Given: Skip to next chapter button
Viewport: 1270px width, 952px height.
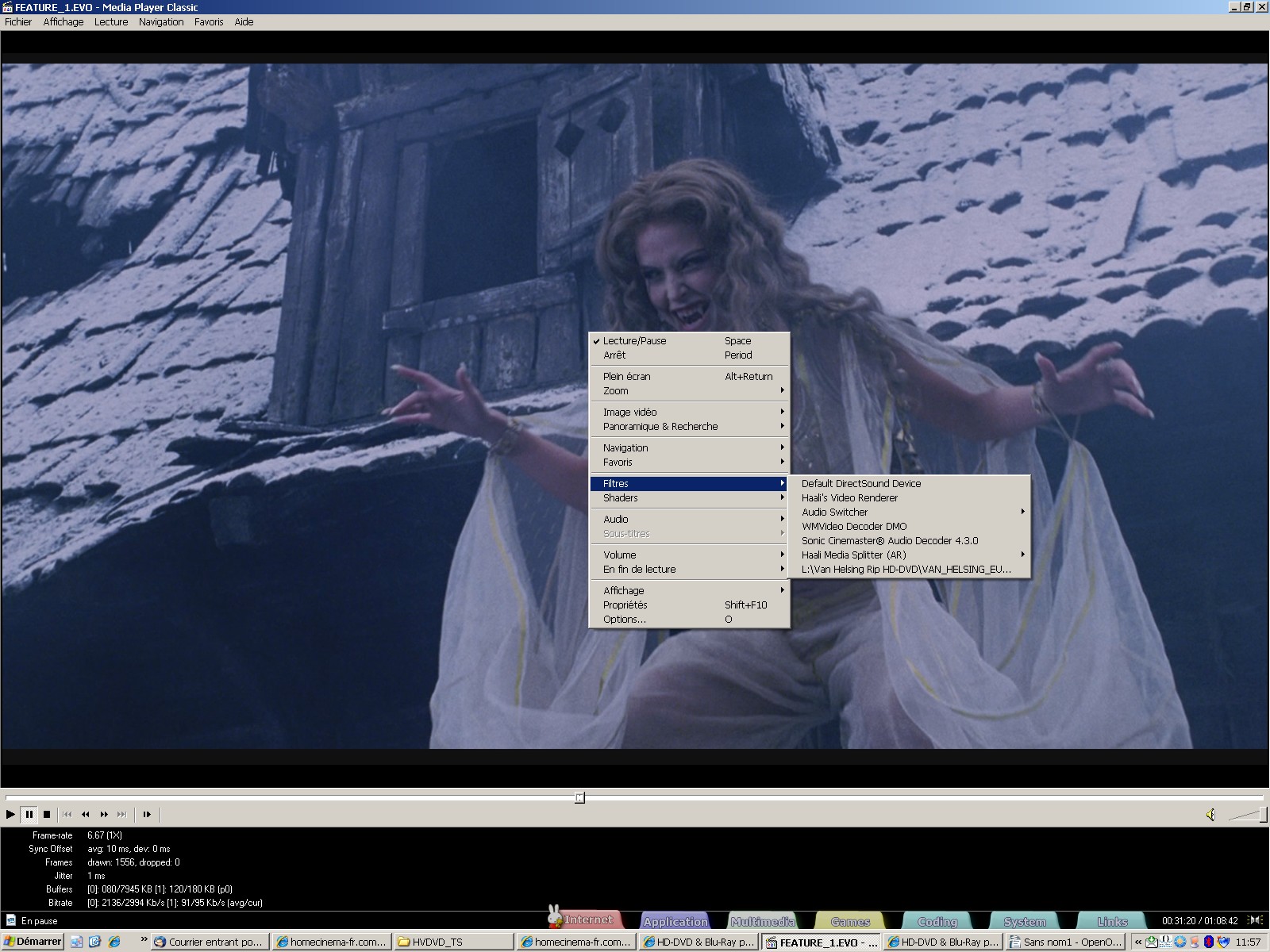Looking at the screenshot, I should [x=122, y=814].
